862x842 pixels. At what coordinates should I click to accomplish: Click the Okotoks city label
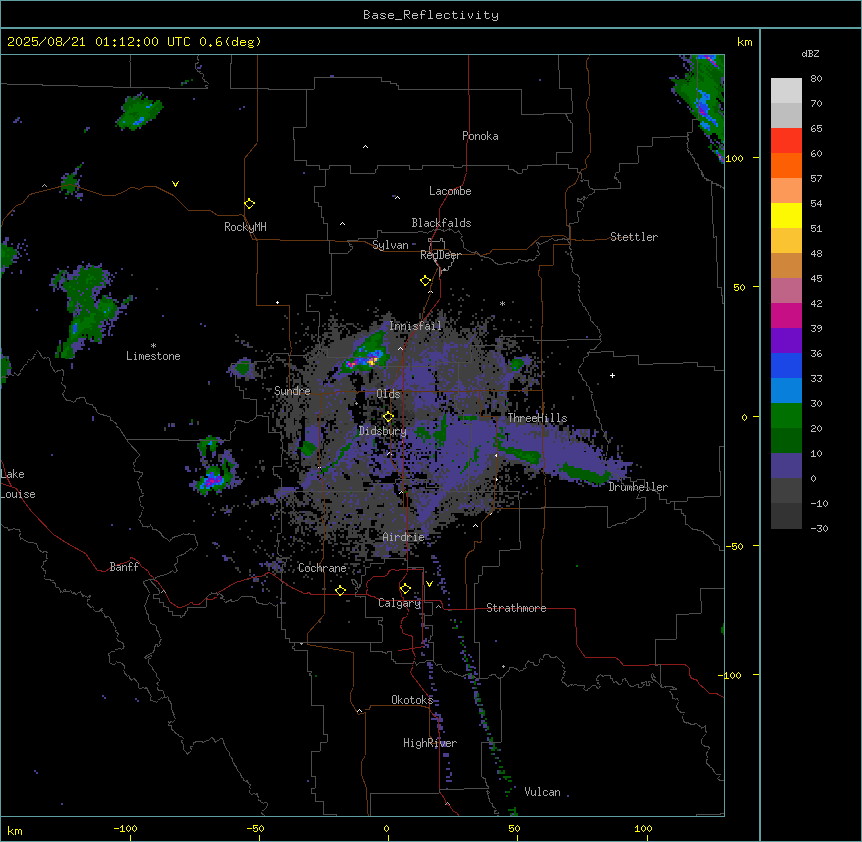pyautogui.click(x=412, y=700)
